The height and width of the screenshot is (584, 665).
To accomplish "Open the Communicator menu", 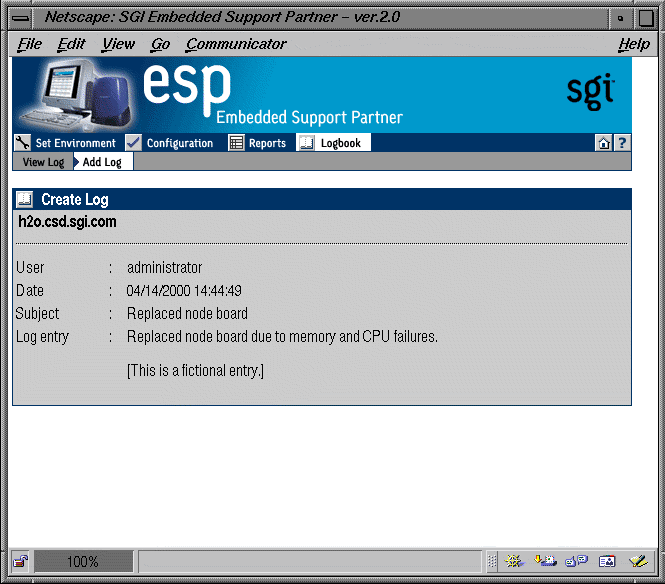I will point(236,44).
